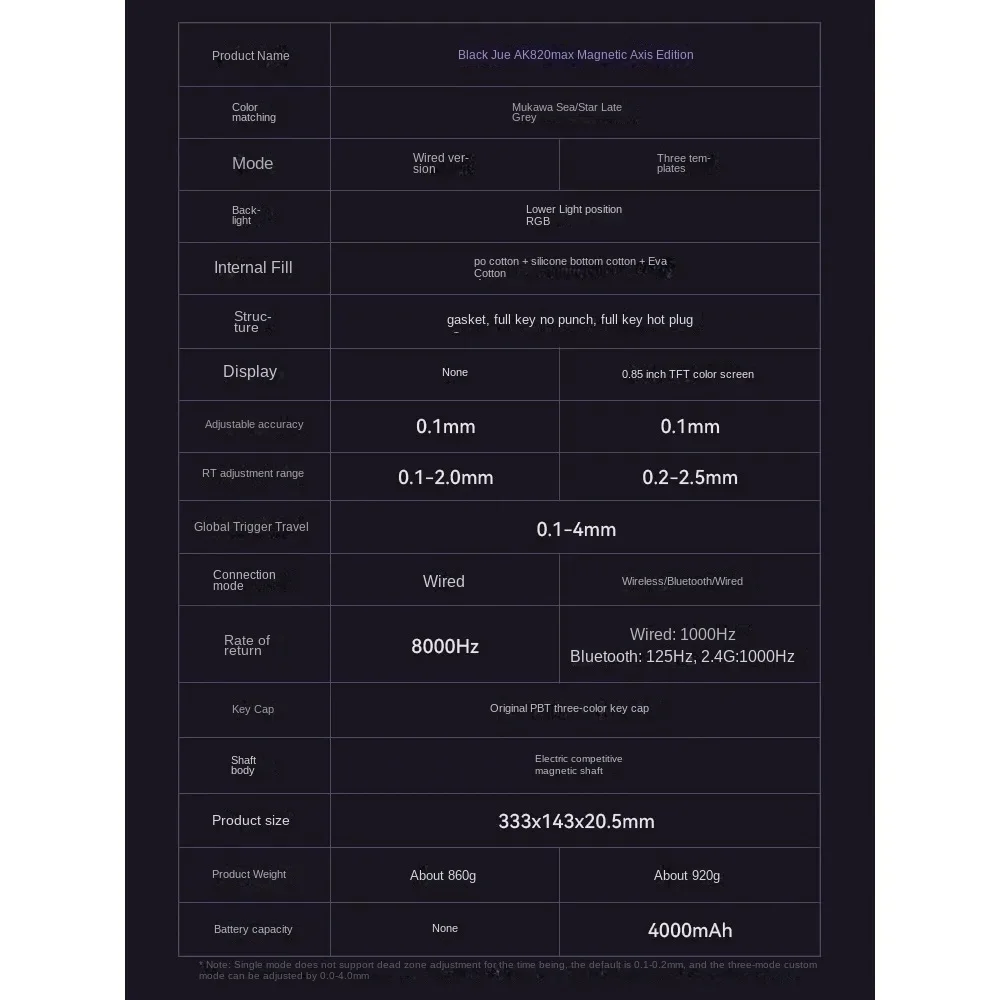Click the "About 920g" product weight value
The height and width of the screenshot is (1000, 1000).
(687, 876)
